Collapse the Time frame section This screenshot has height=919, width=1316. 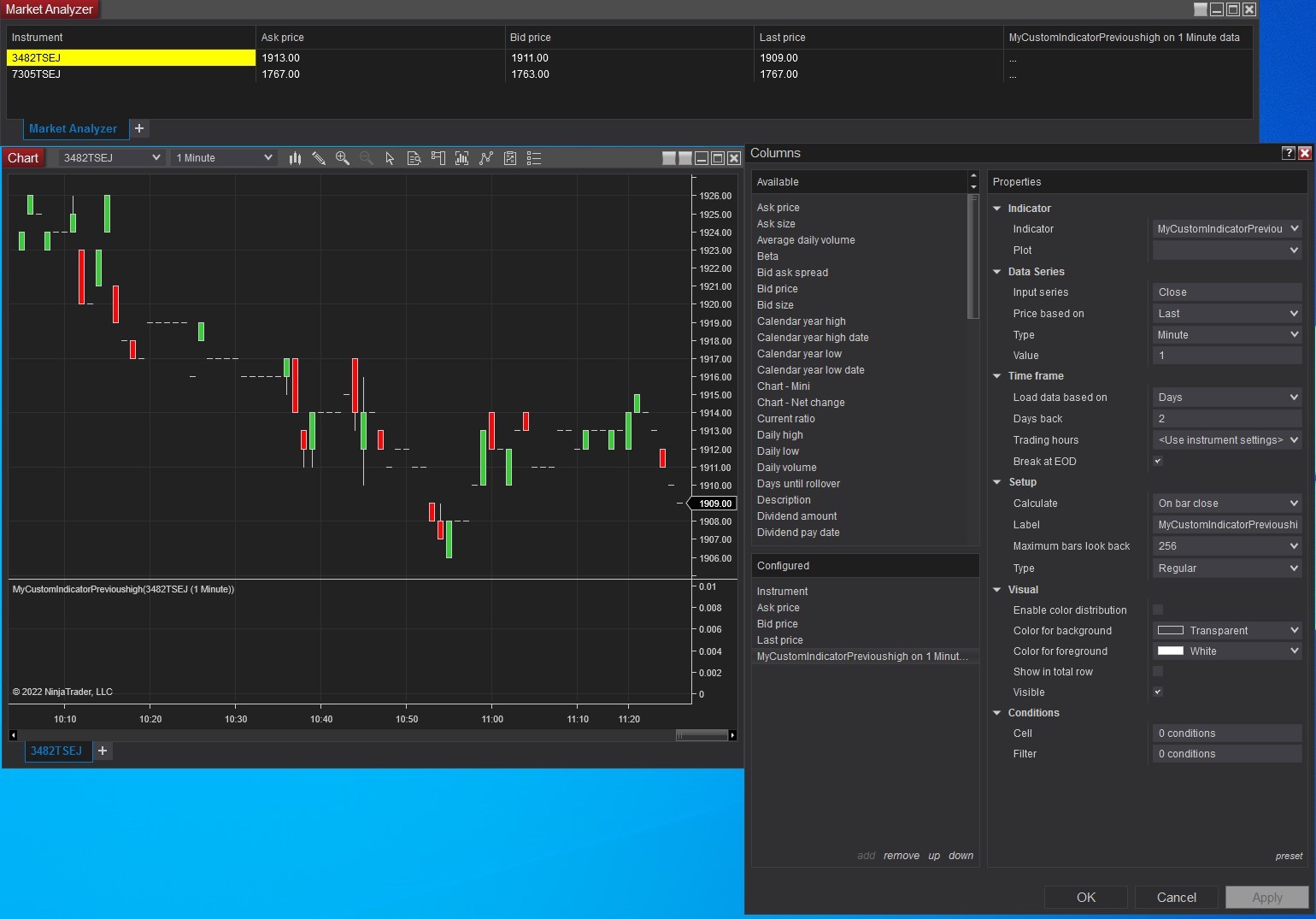tap(997, 376)
